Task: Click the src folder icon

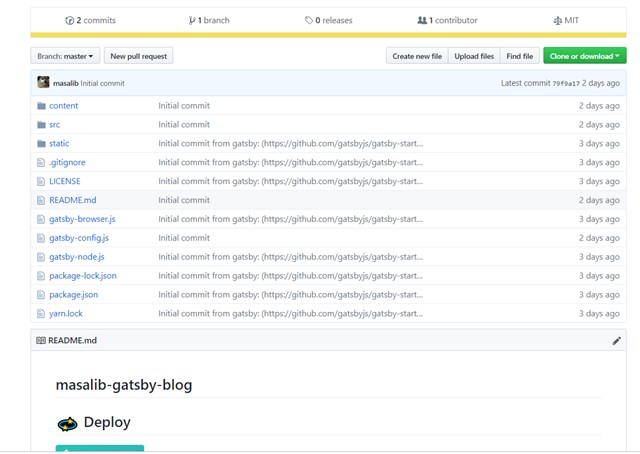Action: [41, 125]
